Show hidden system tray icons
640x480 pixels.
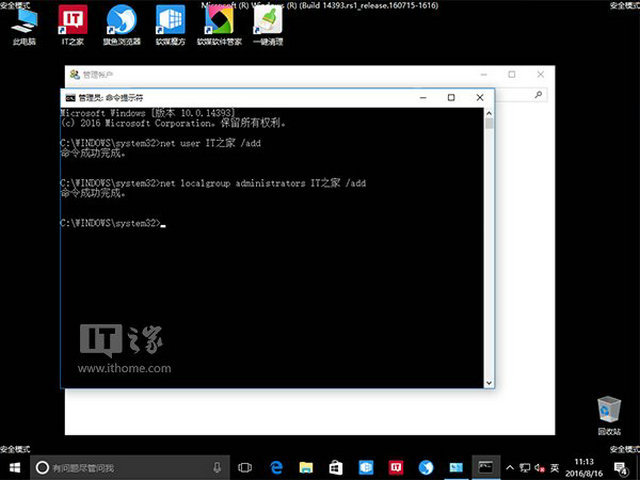pos(510,468)
